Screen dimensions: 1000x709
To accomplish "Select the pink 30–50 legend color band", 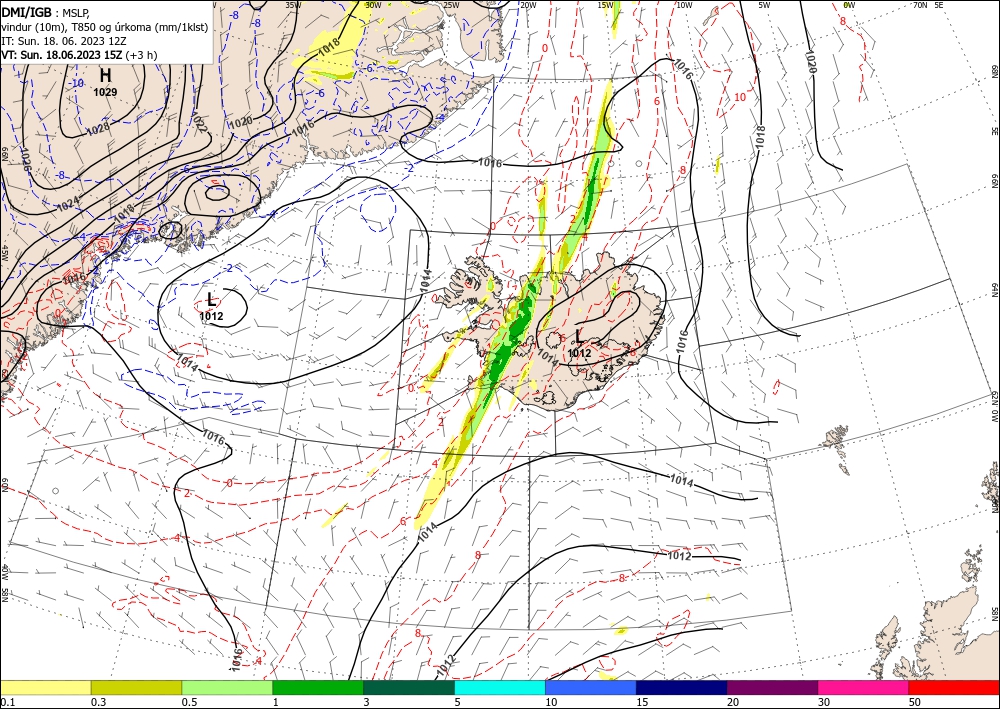I will click(864, 687).
